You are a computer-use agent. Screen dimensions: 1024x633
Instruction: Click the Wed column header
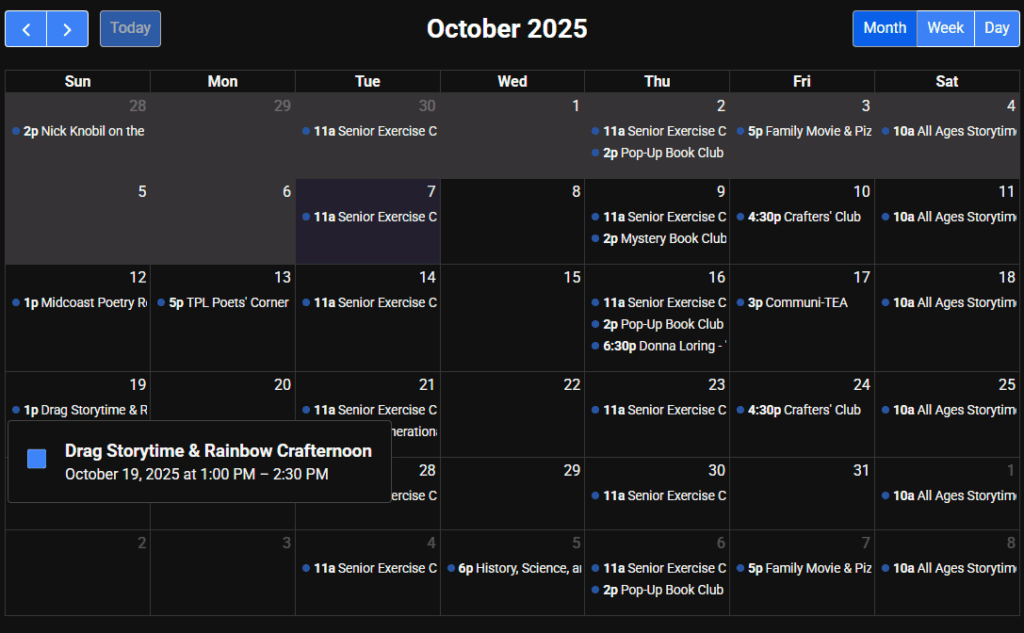pyautogui.click(x=512, y=82)
